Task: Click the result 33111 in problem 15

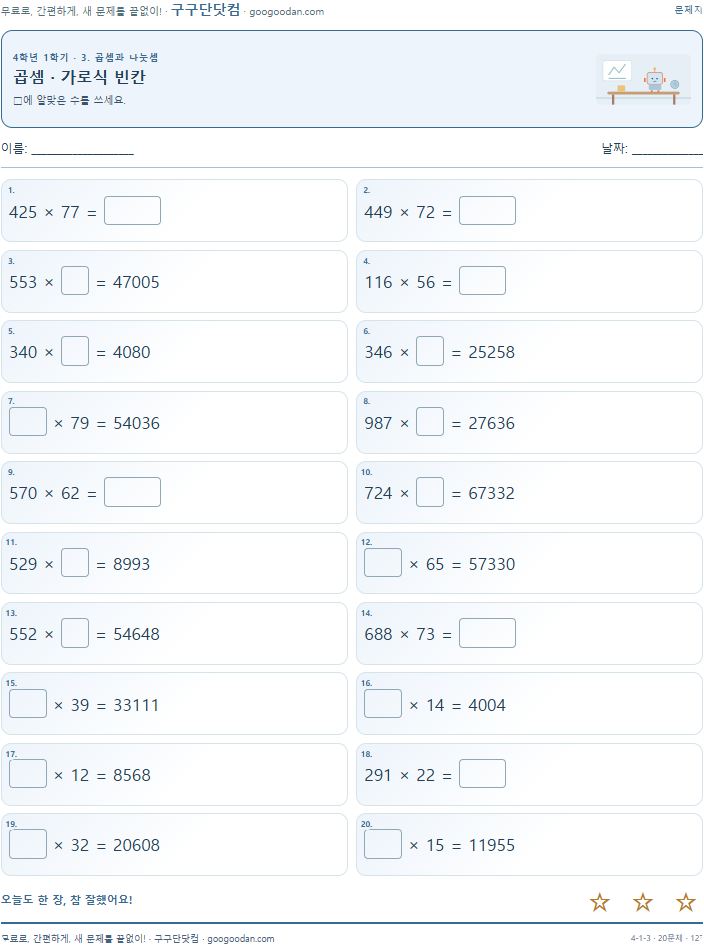Action: [136, 705]
